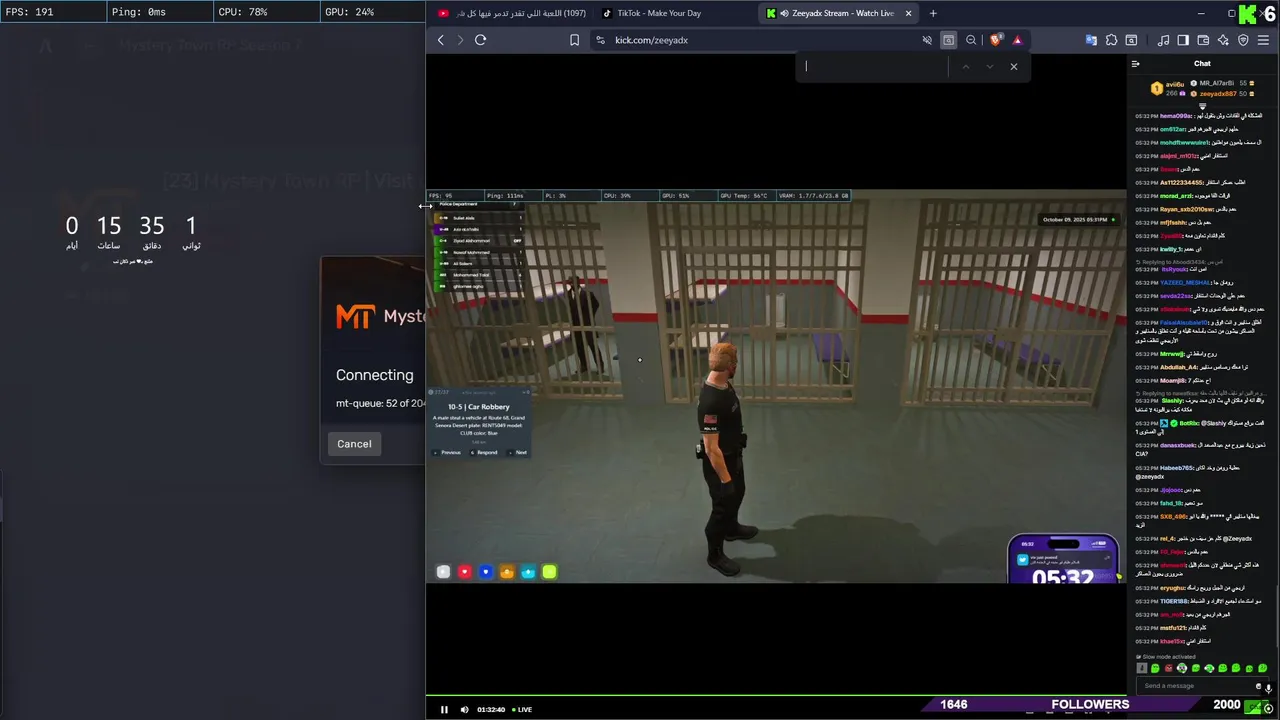Click the music note toolbar icon
The image size is (1280, 720).
coord(1163,40)
